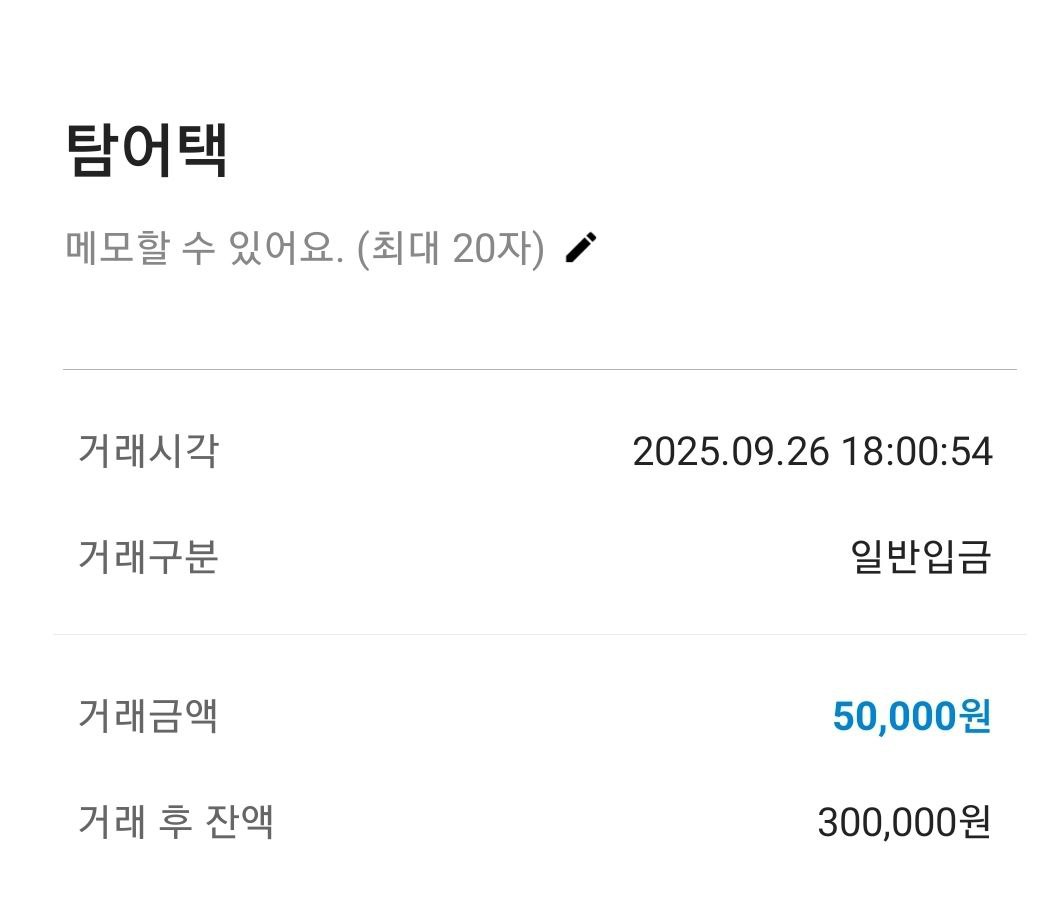The width and height of the screenshot is (1054, 899).
Task: Select the transaction time 18:00:54
Action: point(916,452)
